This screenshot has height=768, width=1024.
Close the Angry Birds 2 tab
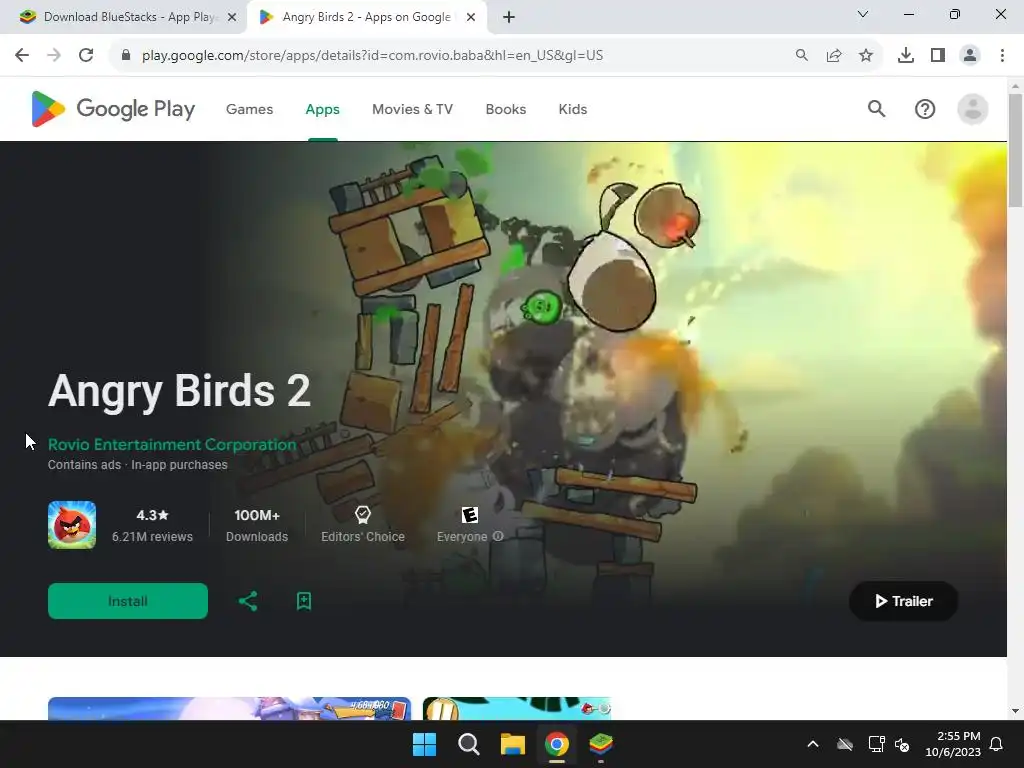click(471, 18)
